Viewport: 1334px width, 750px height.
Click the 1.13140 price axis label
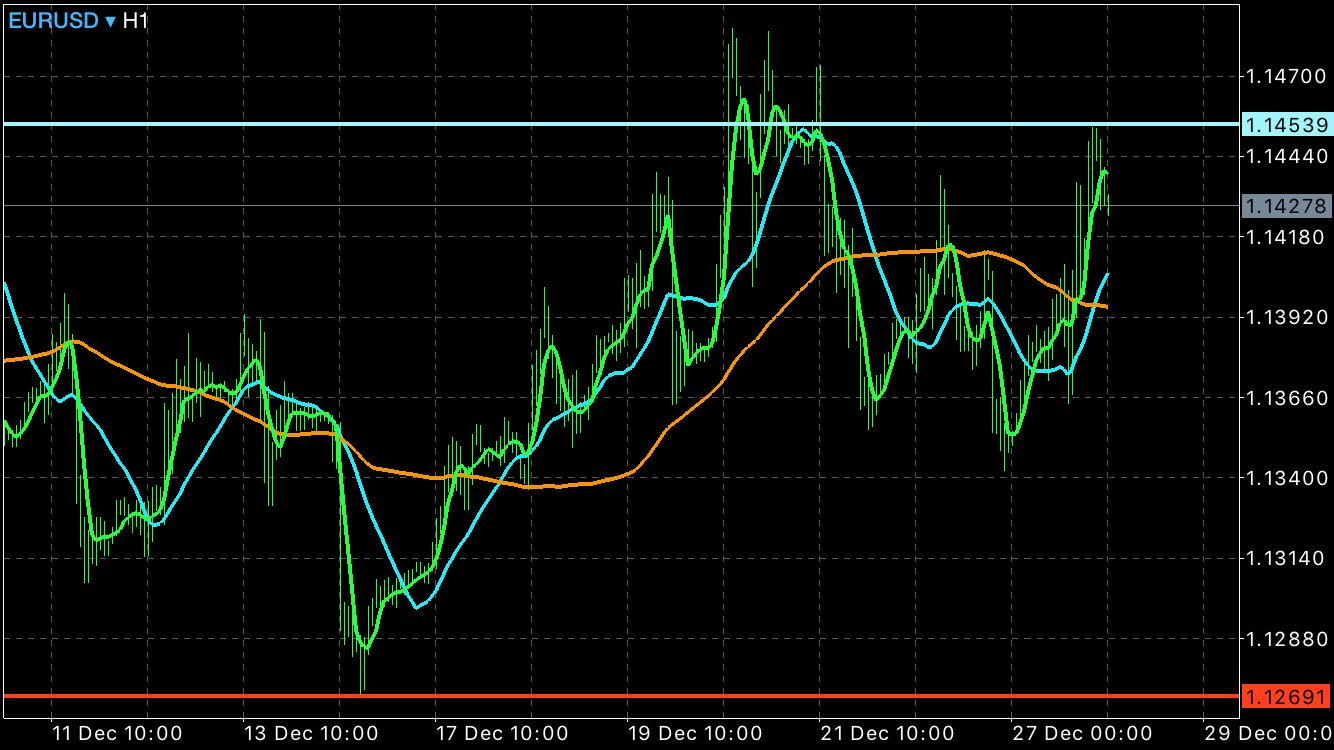[1285, 558]
